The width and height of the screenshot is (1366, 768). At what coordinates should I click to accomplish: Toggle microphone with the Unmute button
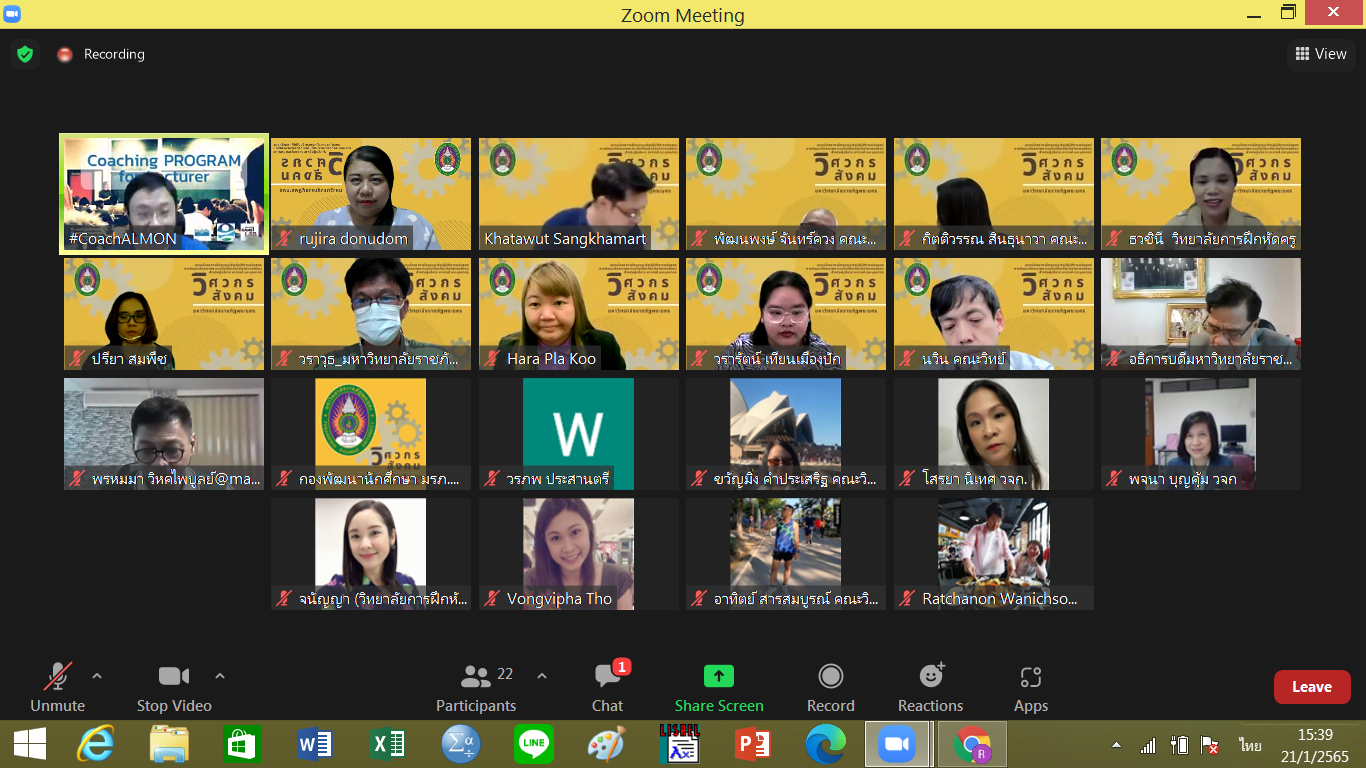click(57, 688)
